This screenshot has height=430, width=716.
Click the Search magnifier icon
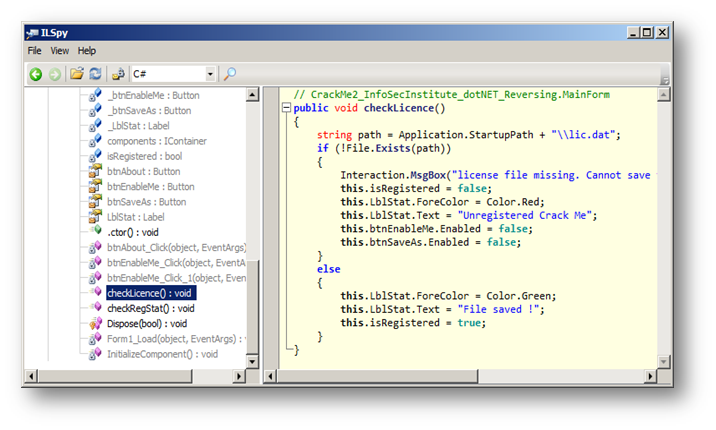pyautogui.click(x=230, y=73)
